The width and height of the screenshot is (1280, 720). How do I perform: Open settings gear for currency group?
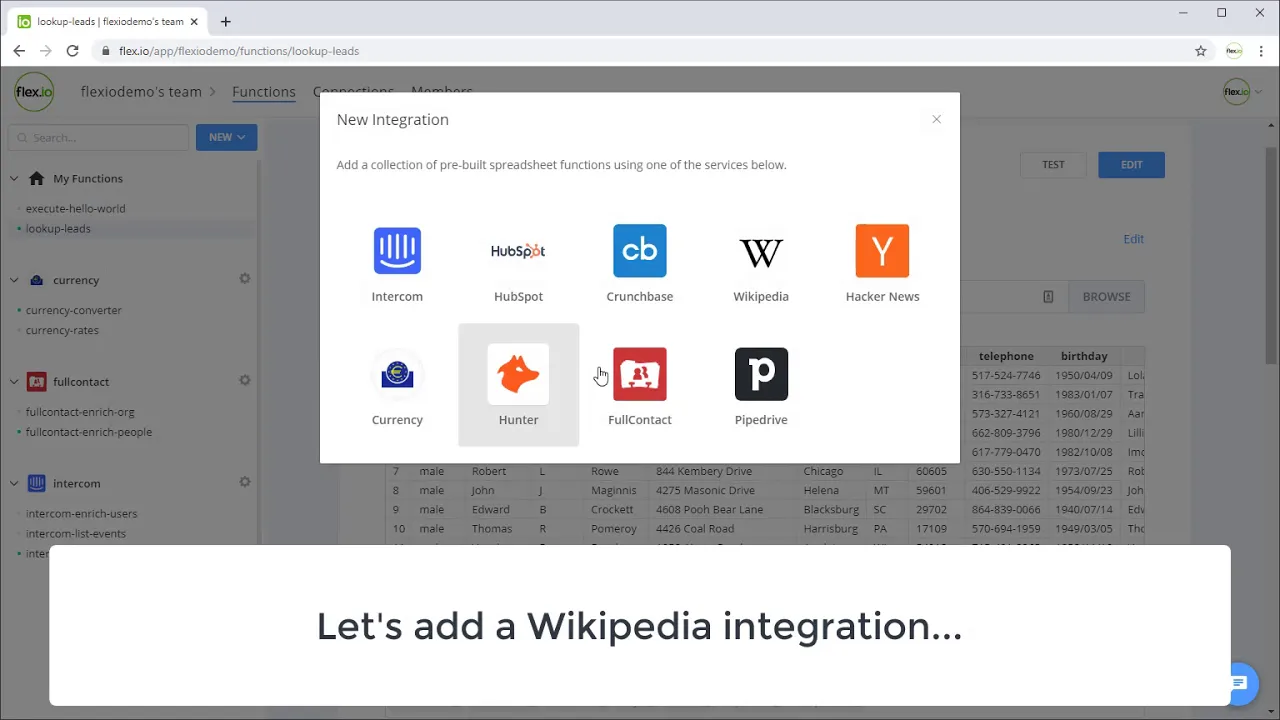[x=245, y=279]
